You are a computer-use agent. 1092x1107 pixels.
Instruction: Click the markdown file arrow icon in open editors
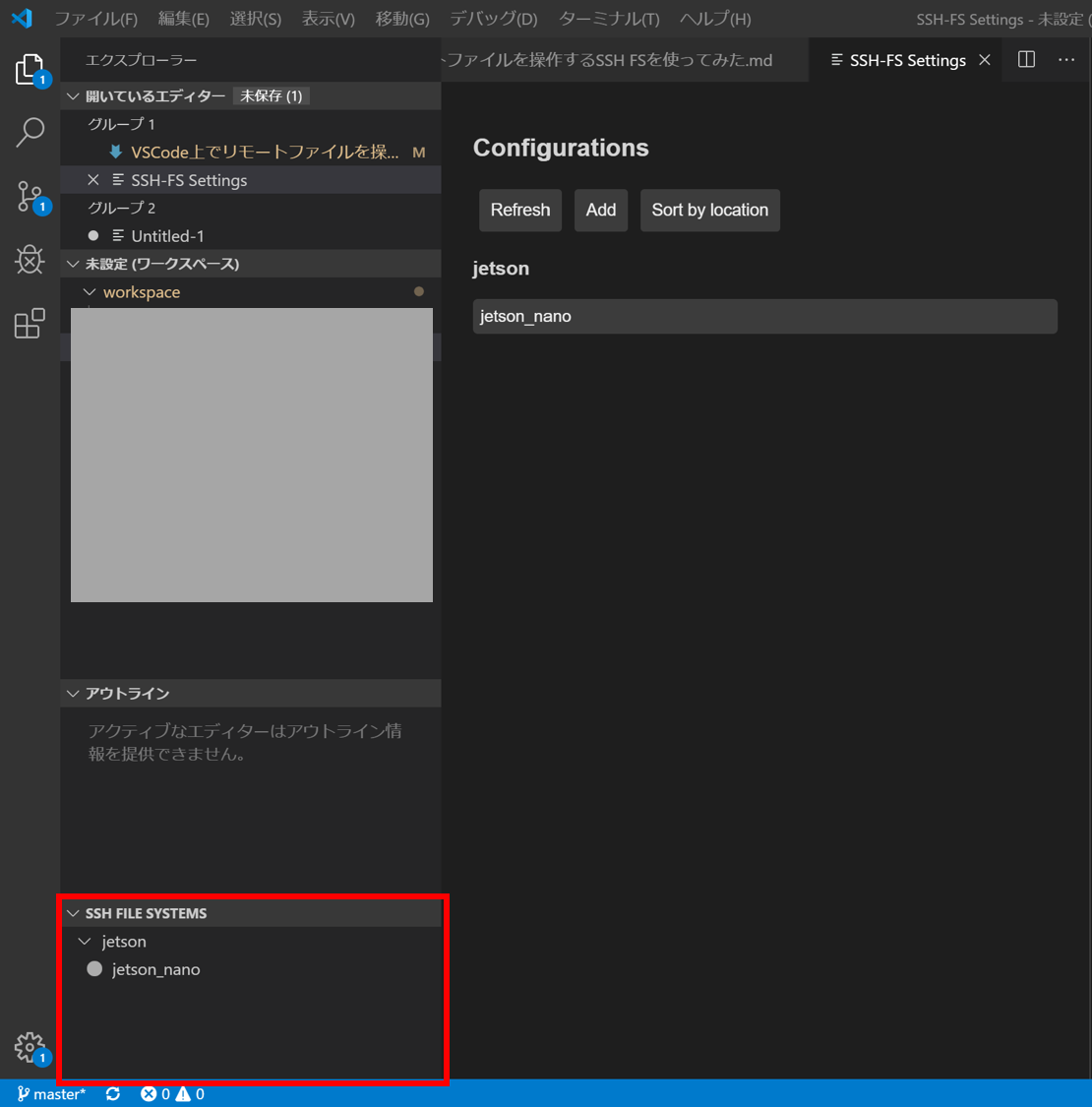point(115,152)
